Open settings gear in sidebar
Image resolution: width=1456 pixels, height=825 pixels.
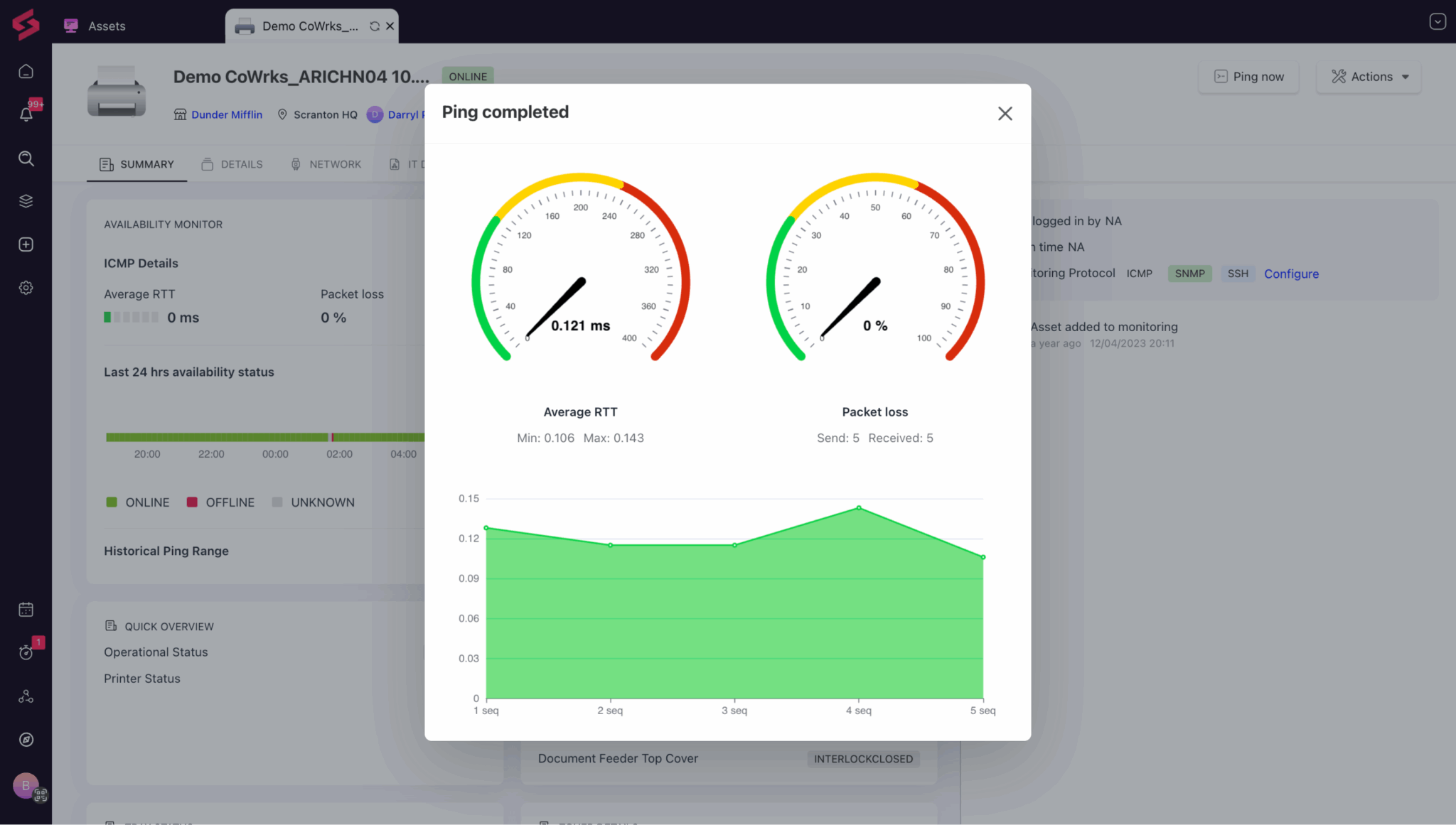[x=26, y=288]
